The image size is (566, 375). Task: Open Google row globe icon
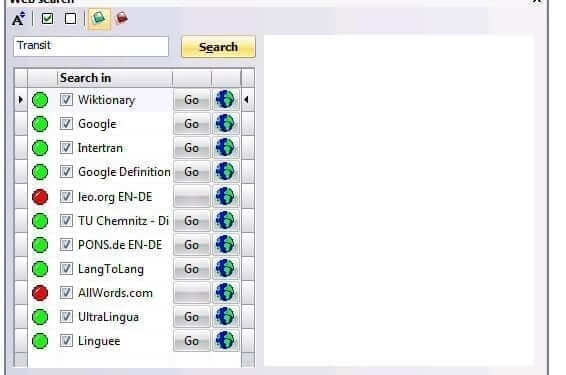coord(225,123)
